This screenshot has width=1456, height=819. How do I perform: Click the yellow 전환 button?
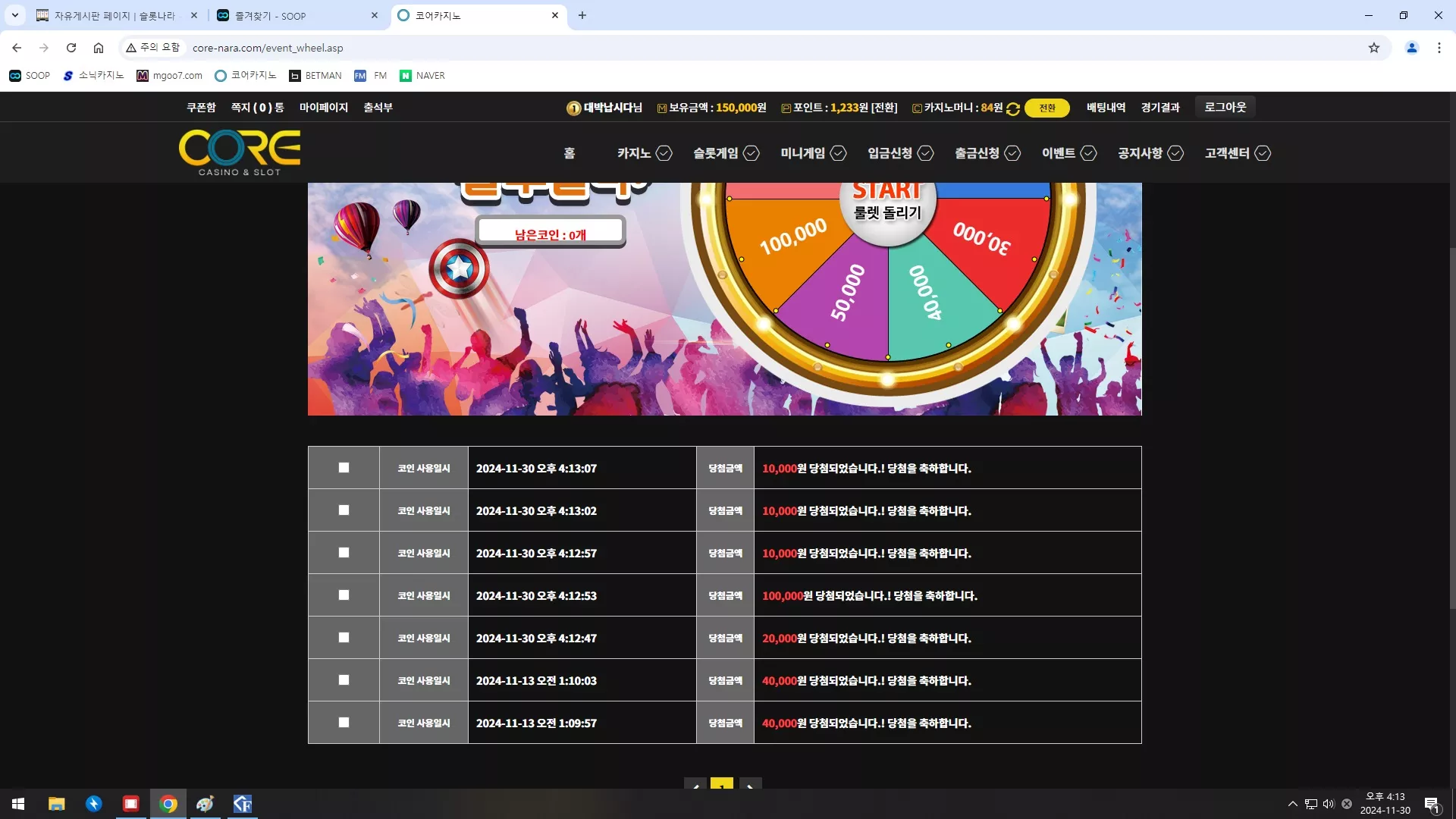coord(1046,108)
